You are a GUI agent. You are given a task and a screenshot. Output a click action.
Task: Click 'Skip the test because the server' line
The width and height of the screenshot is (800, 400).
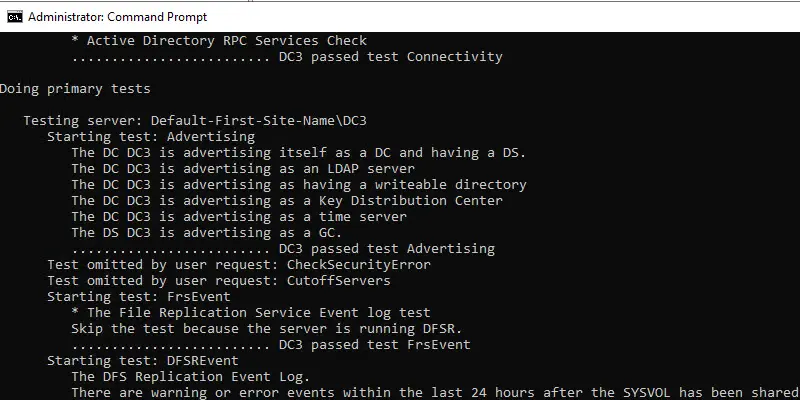[267, 329]
